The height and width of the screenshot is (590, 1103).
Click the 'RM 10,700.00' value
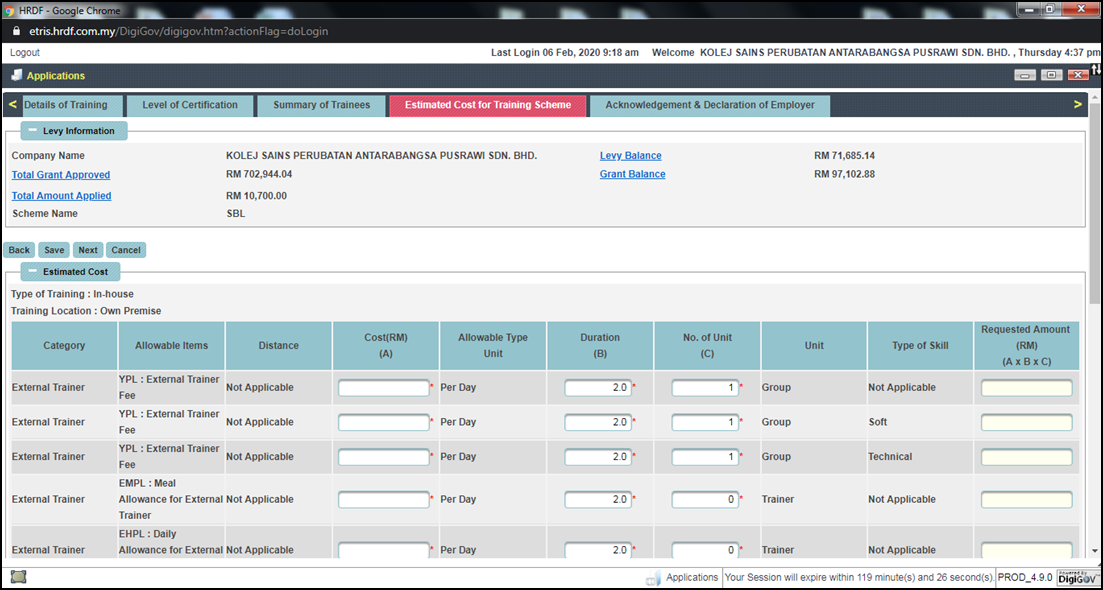tap(256, 195)
